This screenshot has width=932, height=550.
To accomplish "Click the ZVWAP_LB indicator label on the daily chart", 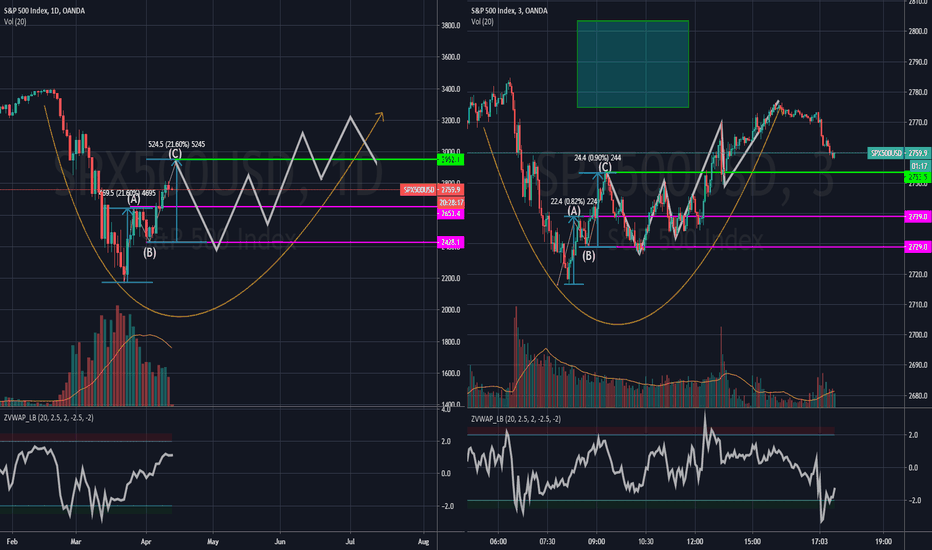I will coord(48,418).
